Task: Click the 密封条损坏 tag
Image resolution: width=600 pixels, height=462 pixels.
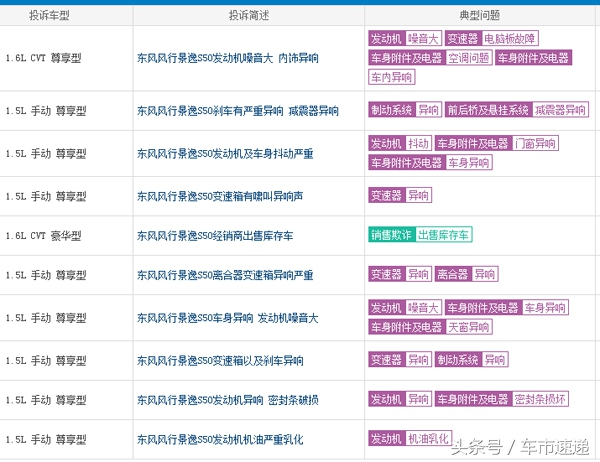Action: [x=540, y=399]
